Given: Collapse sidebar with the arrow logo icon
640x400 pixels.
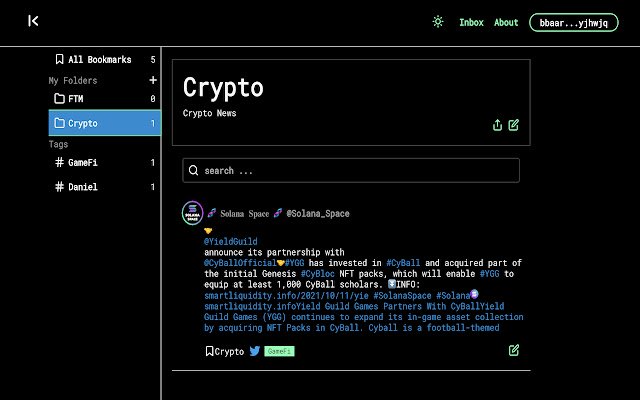Looking at the screenshot, I should click(x=33, y=21).
